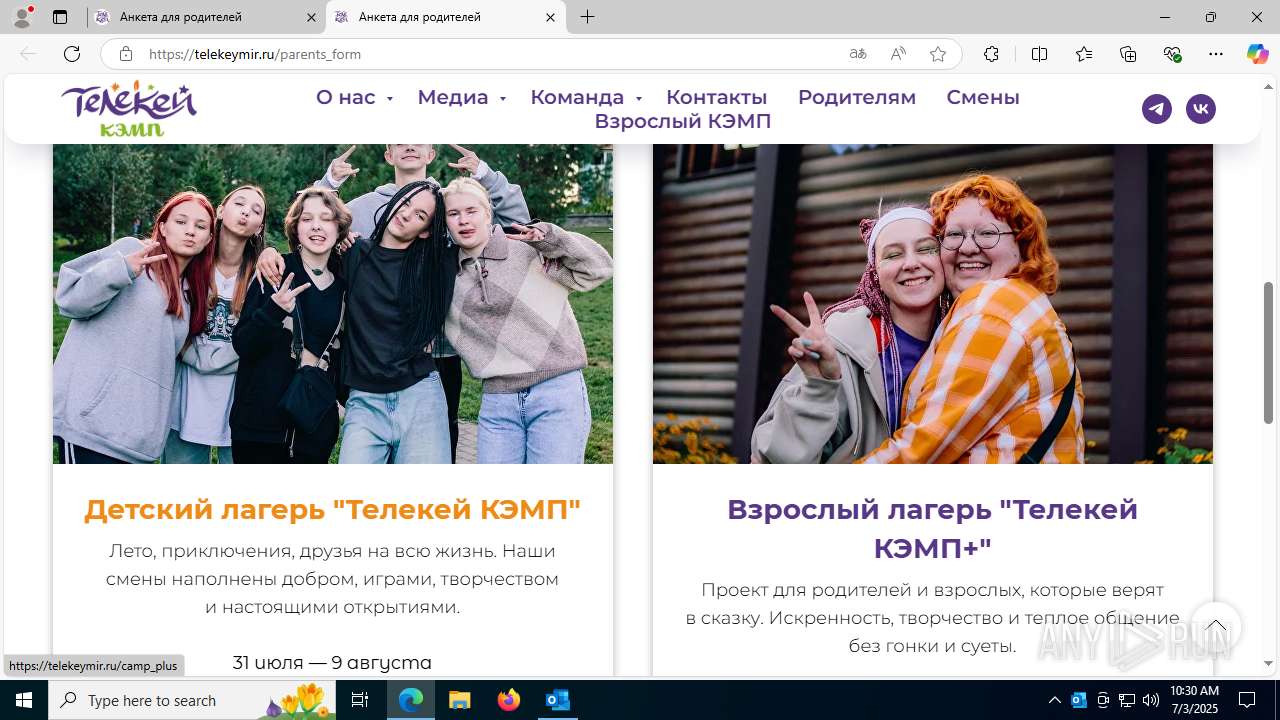Click the browser back arrow

(x=28, y=54)
